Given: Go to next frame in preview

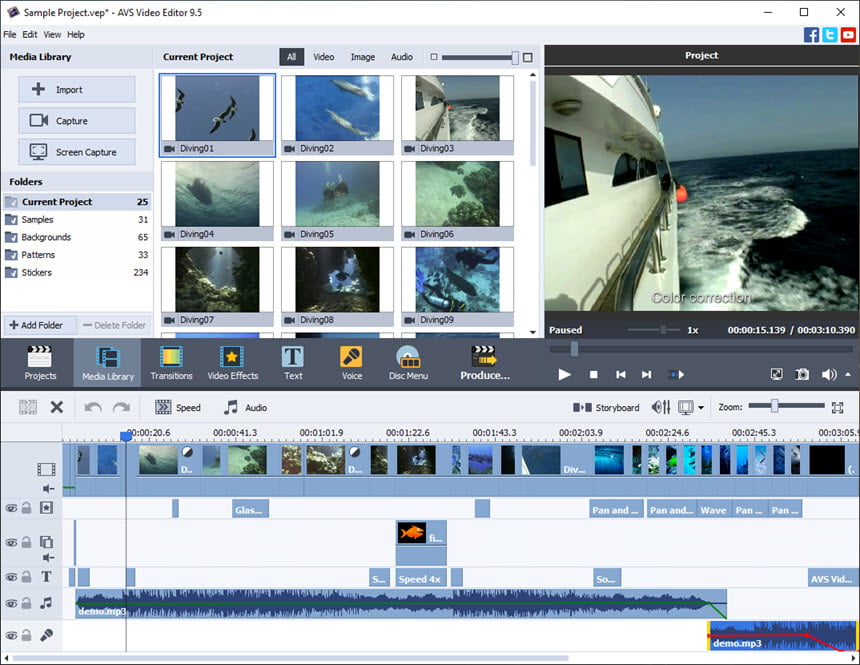Looking at the screenshot, I should tap(647, 375).
